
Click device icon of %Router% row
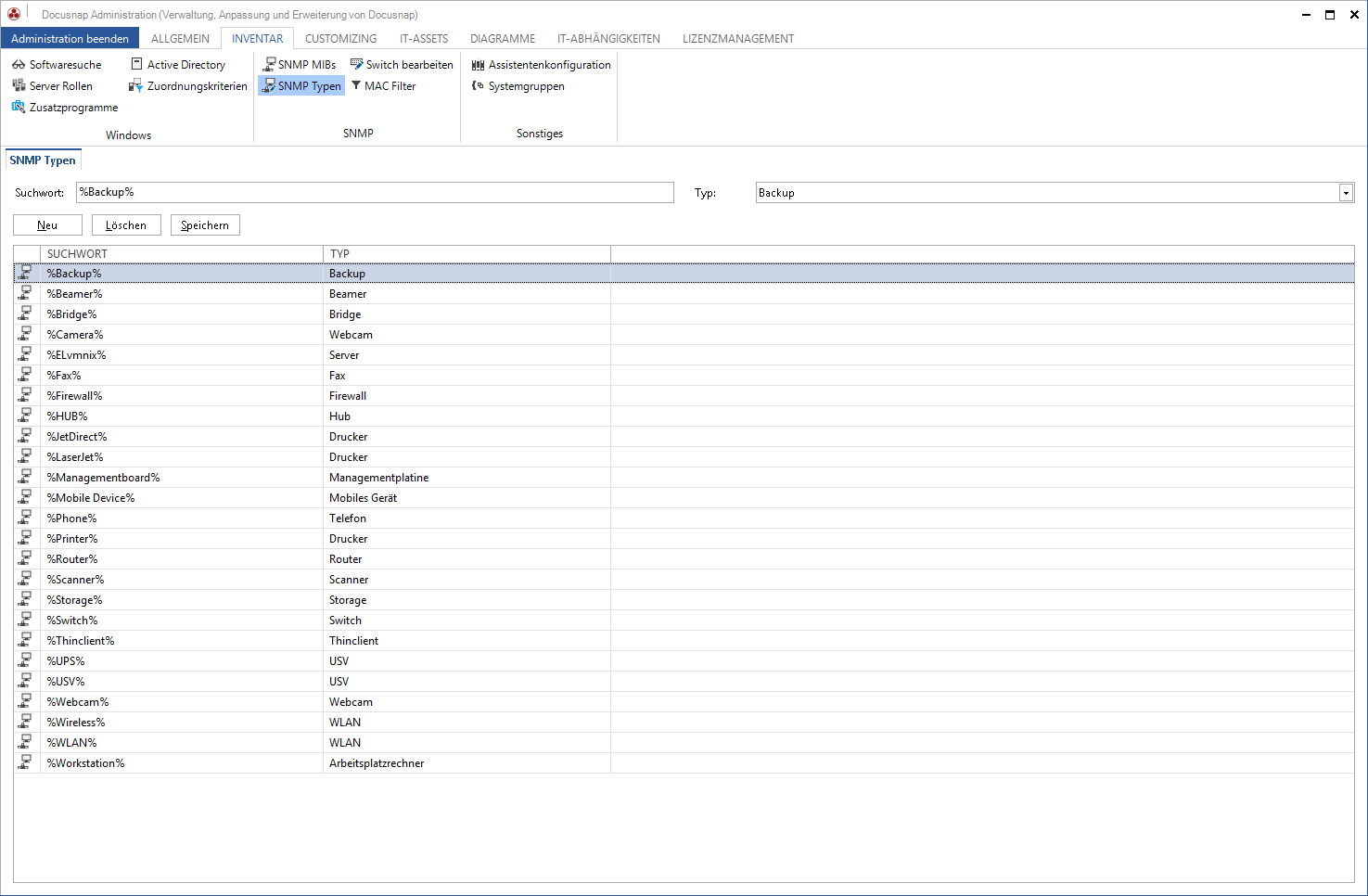25,558
